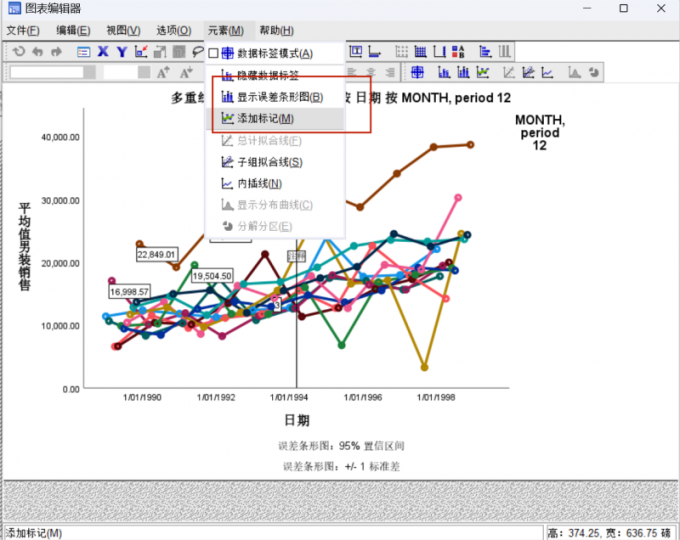Screen dimensions: 680x540
Task: Select the 1/01/1996 X axis tick label
Action: (363, 397)
